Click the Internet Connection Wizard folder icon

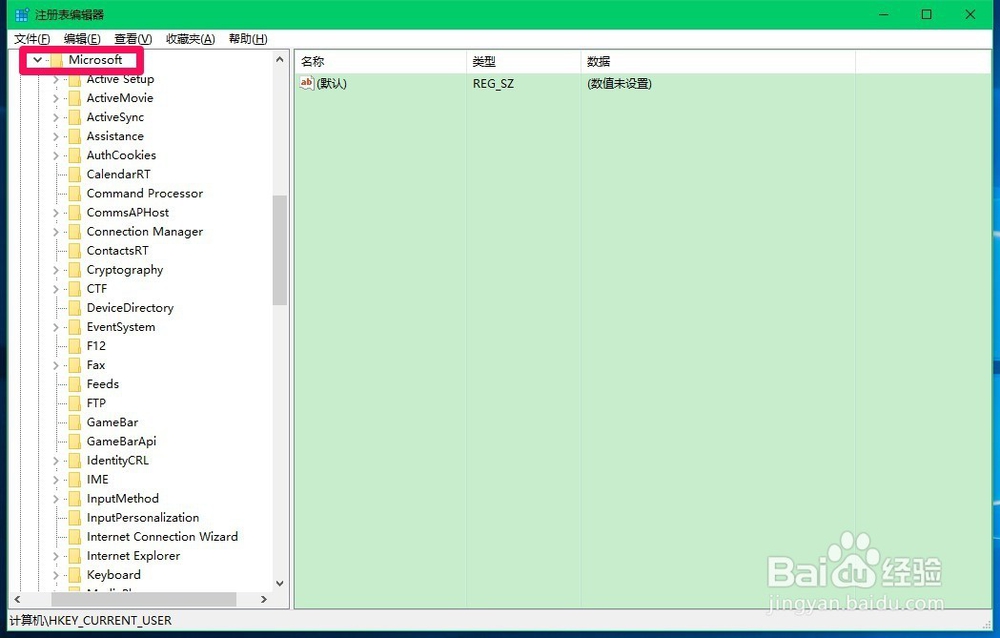coord(75,537)
